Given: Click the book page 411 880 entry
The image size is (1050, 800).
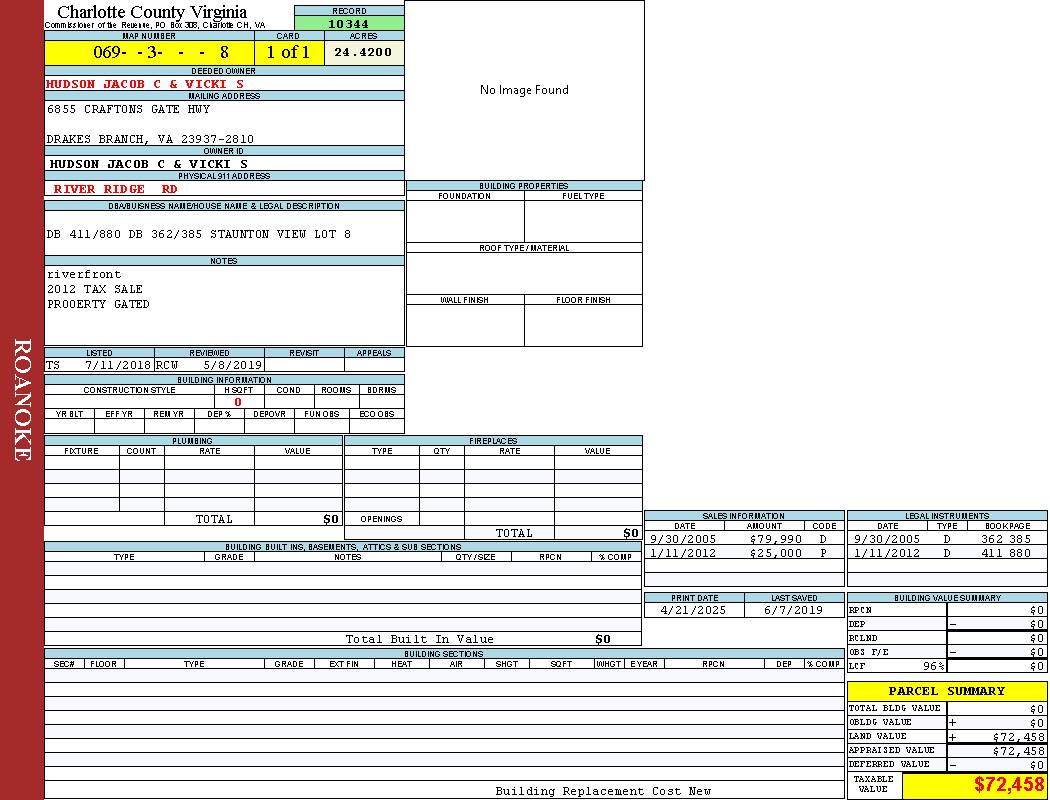Looking at the screenshot, I should point(1005,553).
